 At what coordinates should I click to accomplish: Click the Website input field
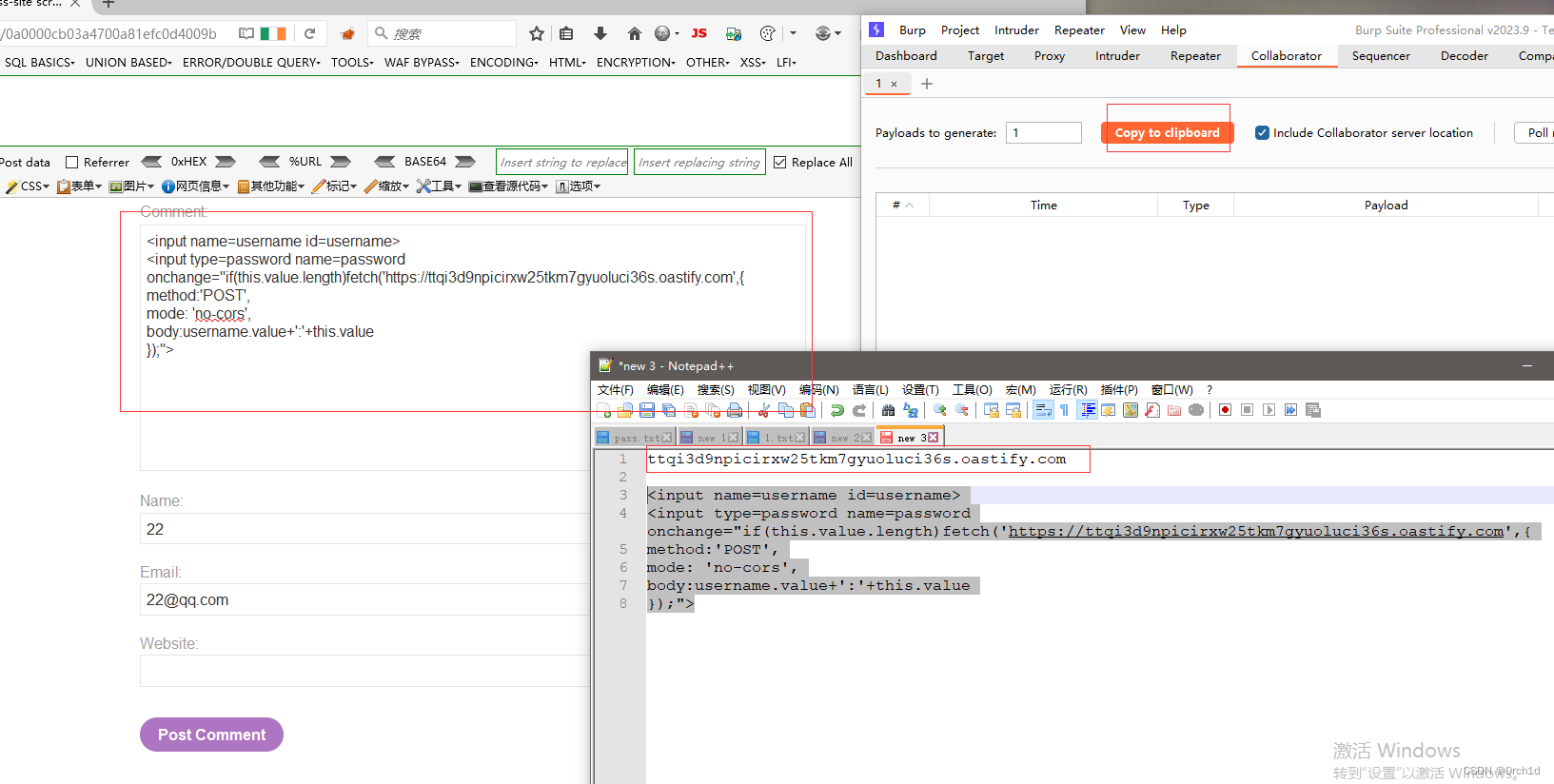(x=365, y=671)
